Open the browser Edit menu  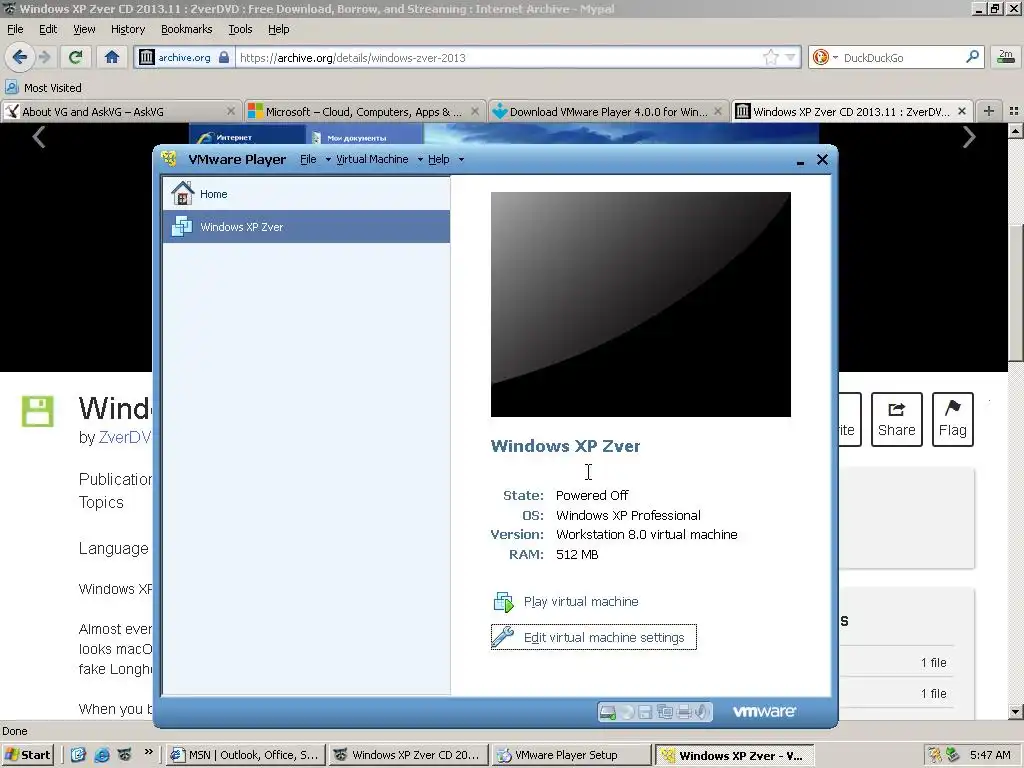pos(48,29)
